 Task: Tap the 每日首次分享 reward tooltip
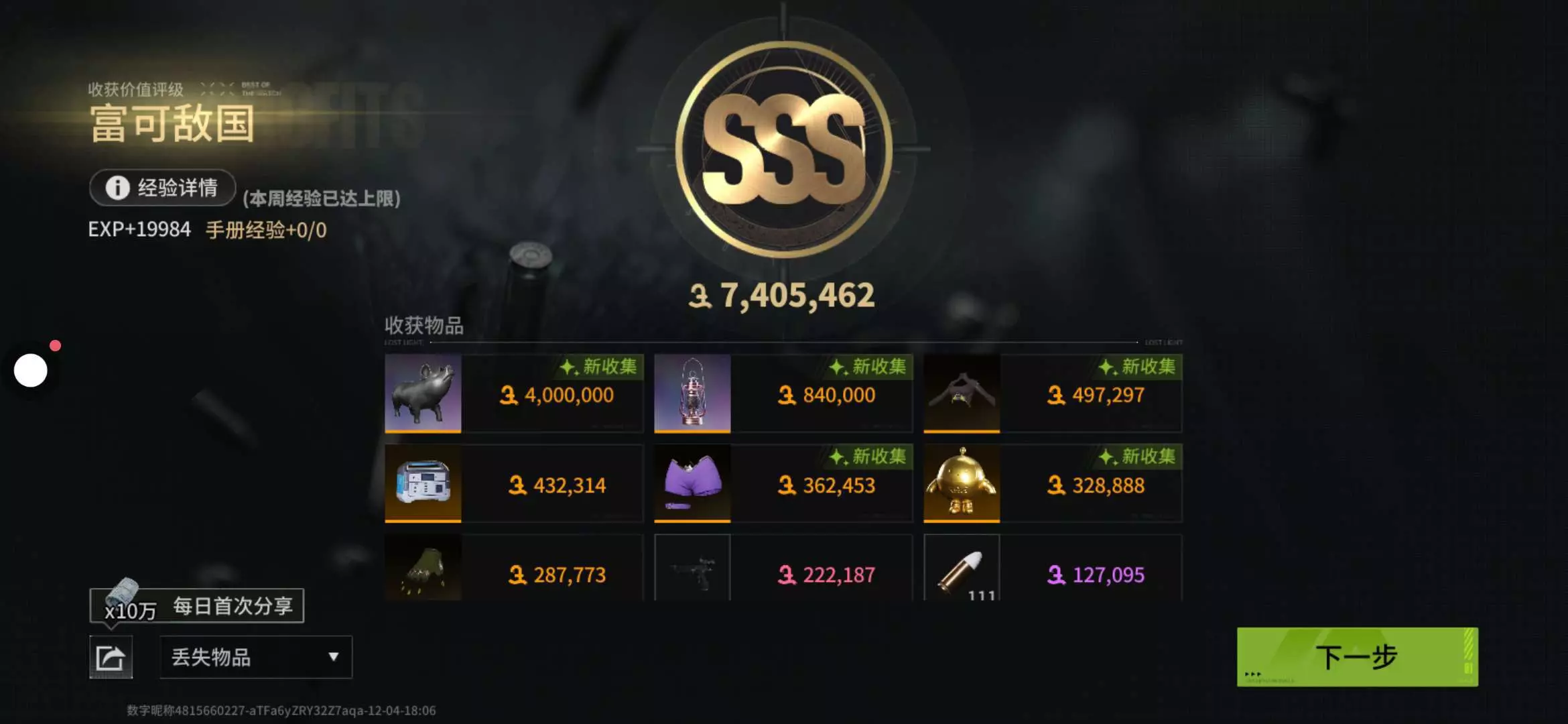(197, 606)
